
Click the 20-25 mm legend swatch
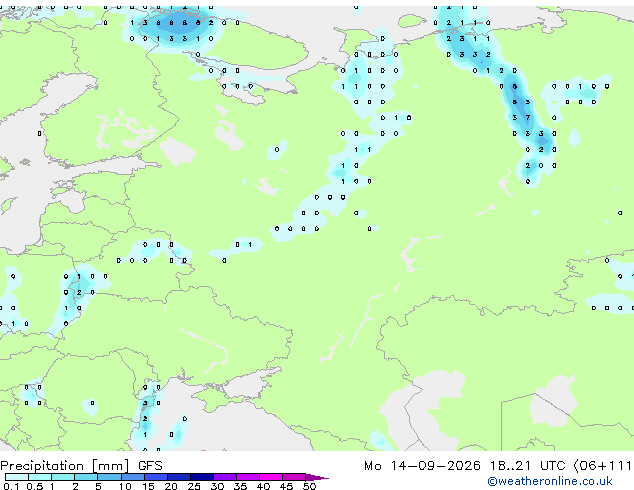pos(179,477)
